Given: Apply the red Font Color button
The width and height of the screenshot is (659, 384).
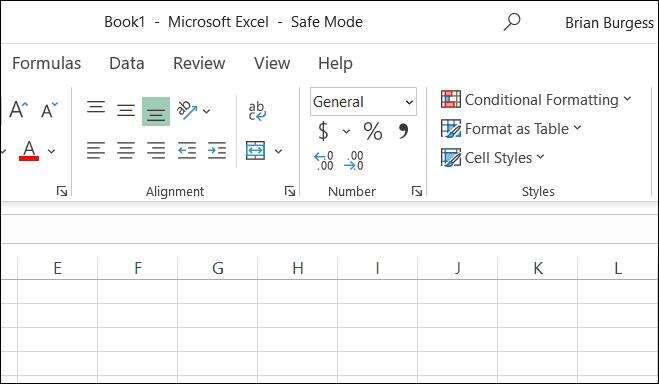Looking at the screenshot, I should coord(29,150).
